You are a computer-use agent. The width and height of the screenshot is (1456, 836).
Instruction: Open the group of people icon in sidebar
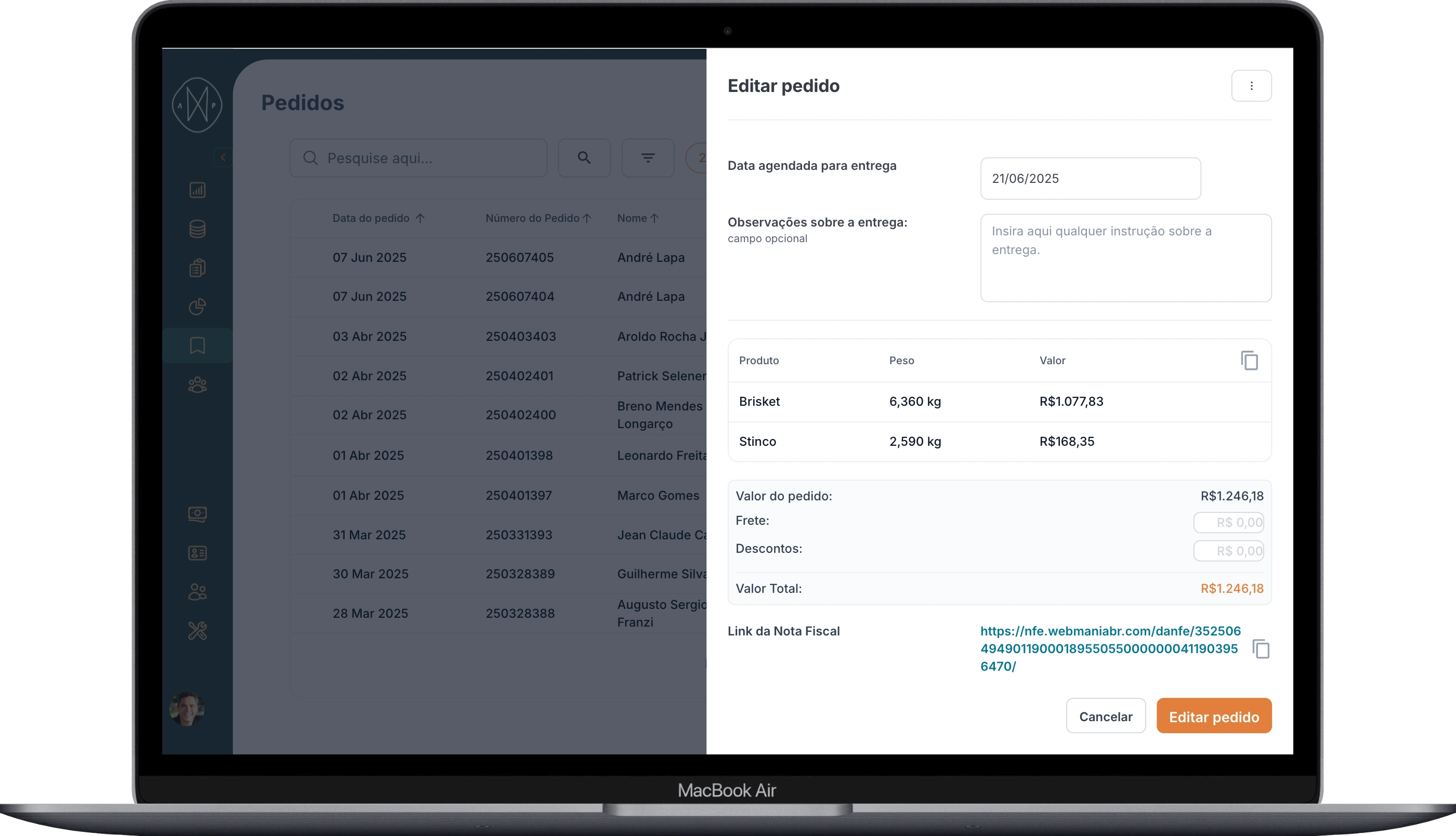[x=197, y=384]
